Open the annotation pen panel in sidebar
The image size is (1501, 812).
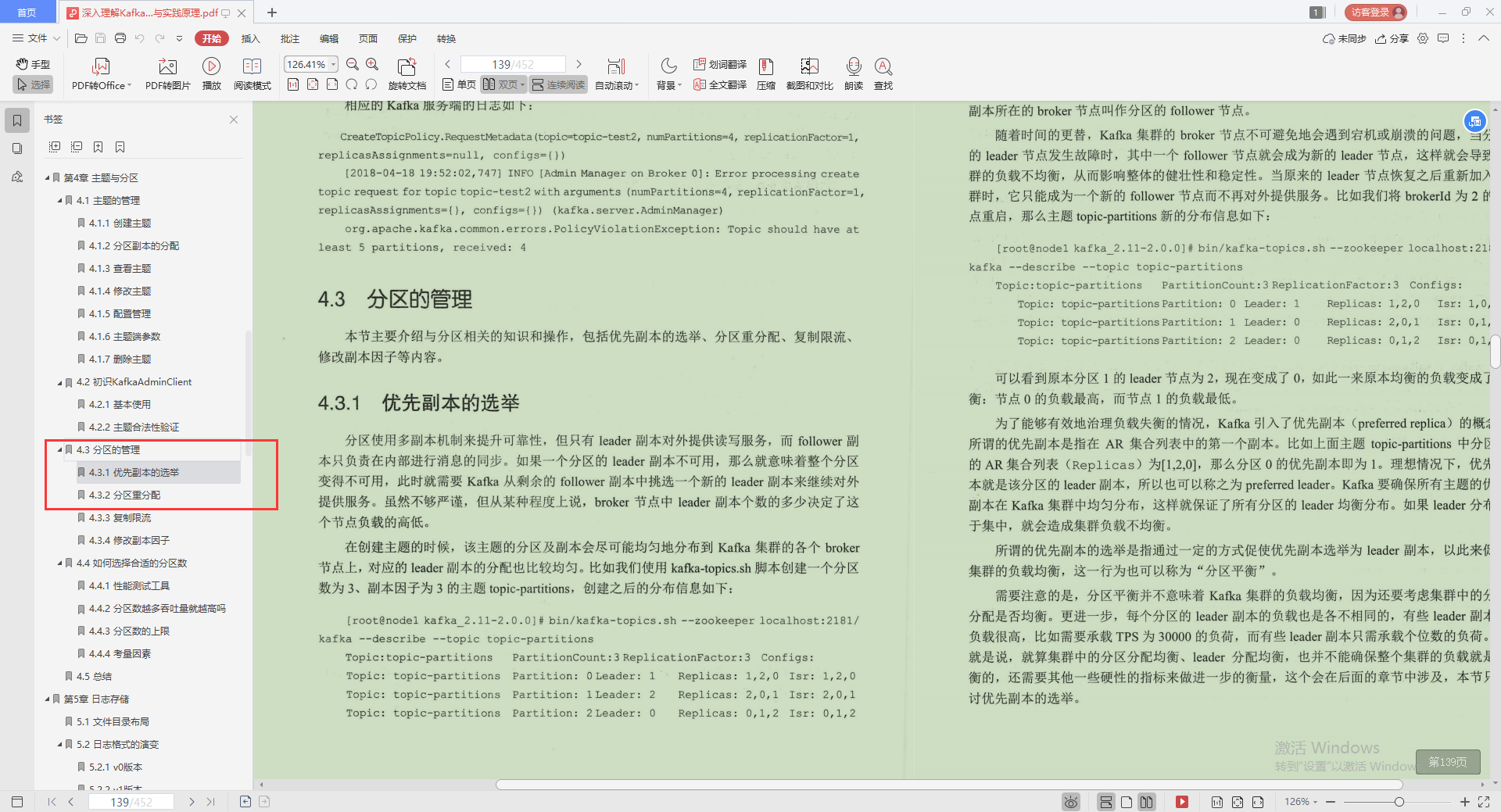17,177
